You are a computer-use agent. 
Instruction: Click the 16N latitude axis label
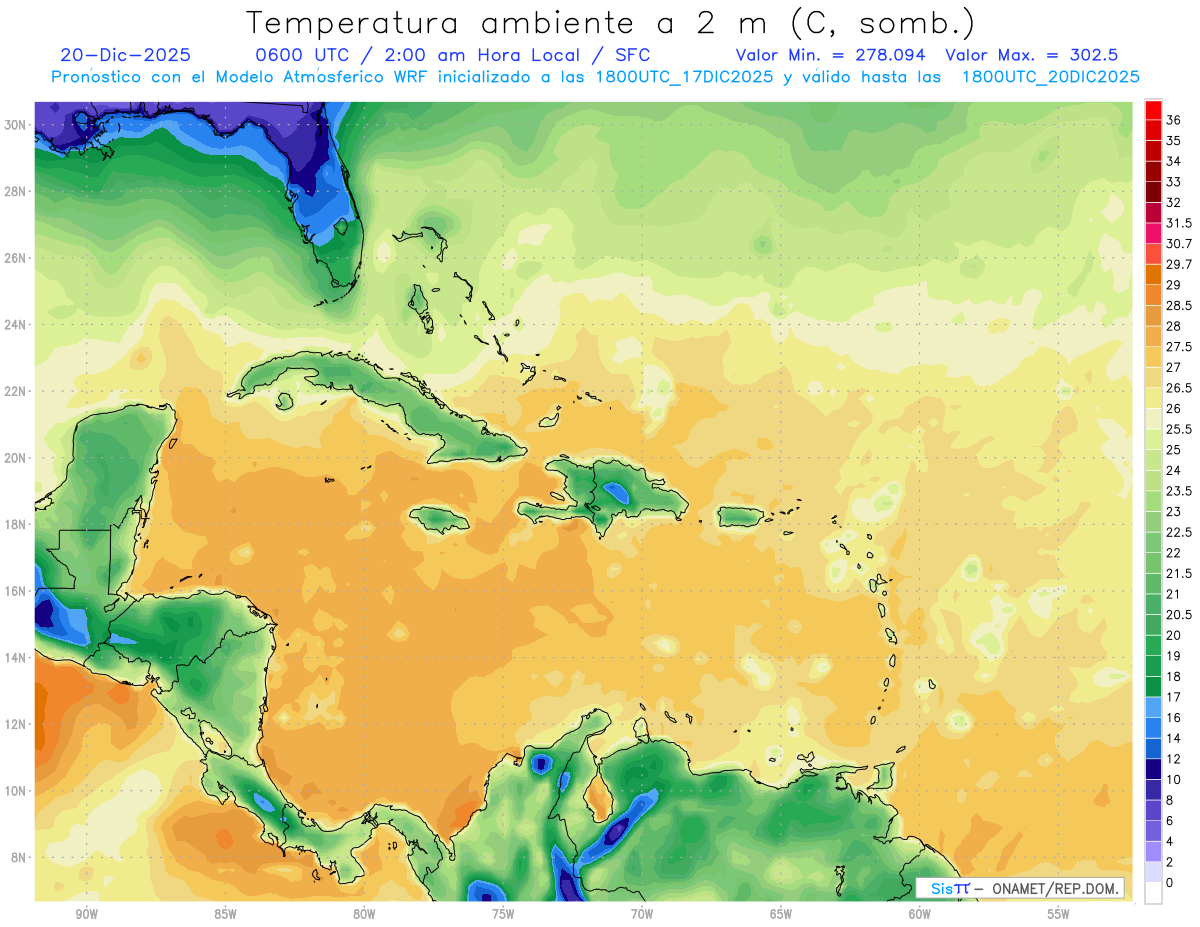[x=17, y=591]
